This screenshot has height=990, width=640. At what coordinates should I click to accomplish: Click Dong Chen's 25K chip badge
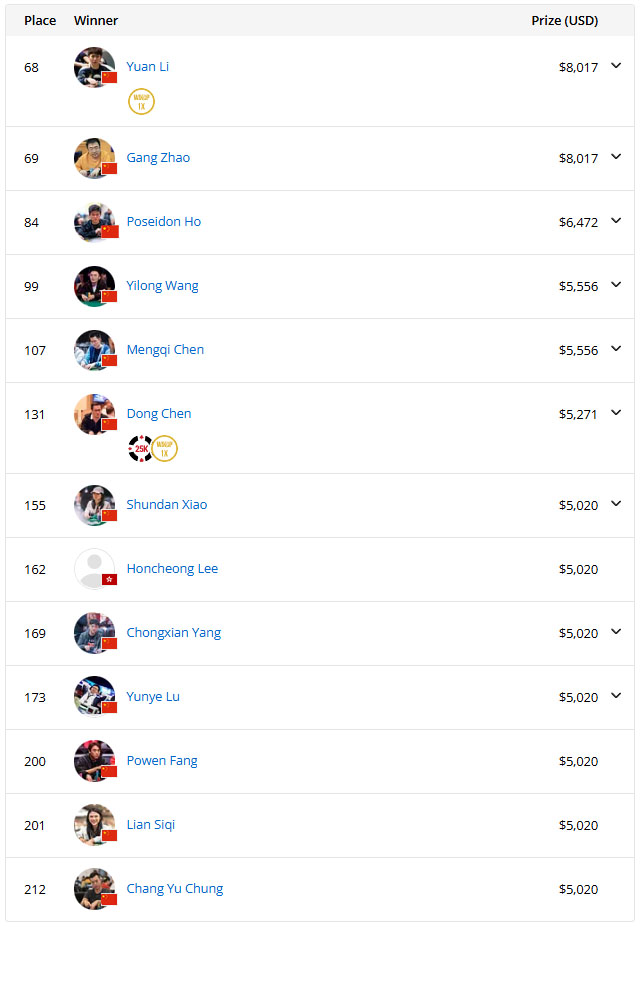pos(140,449)
